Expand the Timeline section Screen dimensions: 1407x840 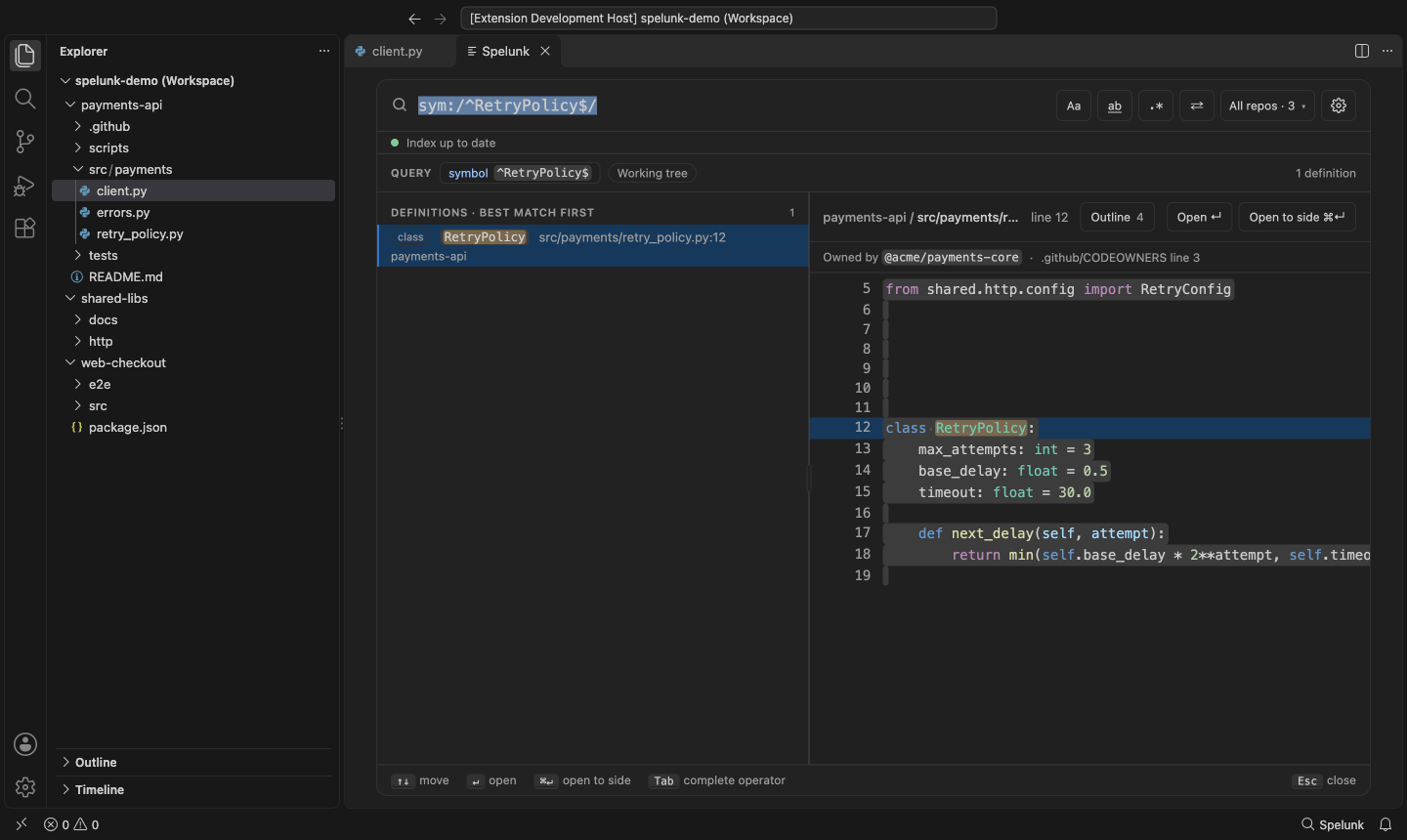193,789
